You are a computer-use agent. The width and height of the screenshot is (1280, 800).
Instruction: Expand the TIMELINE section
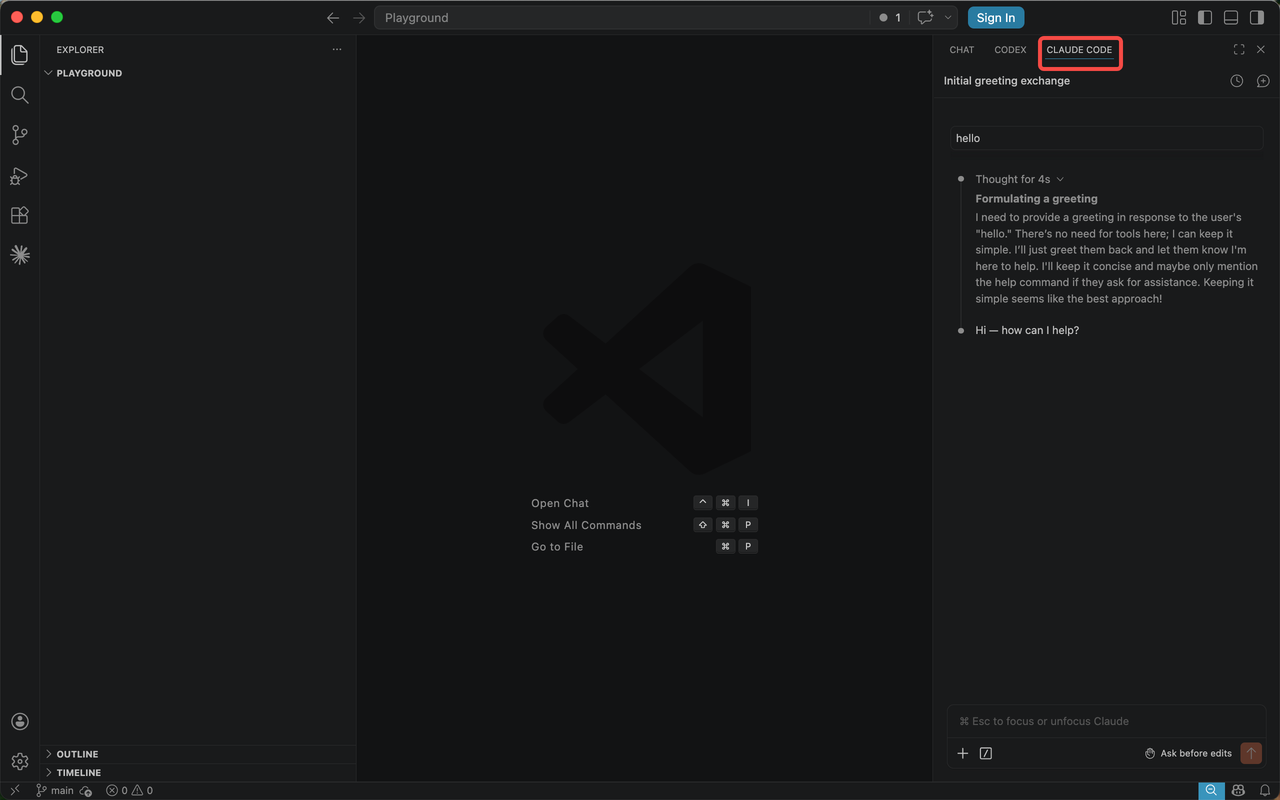198,773
